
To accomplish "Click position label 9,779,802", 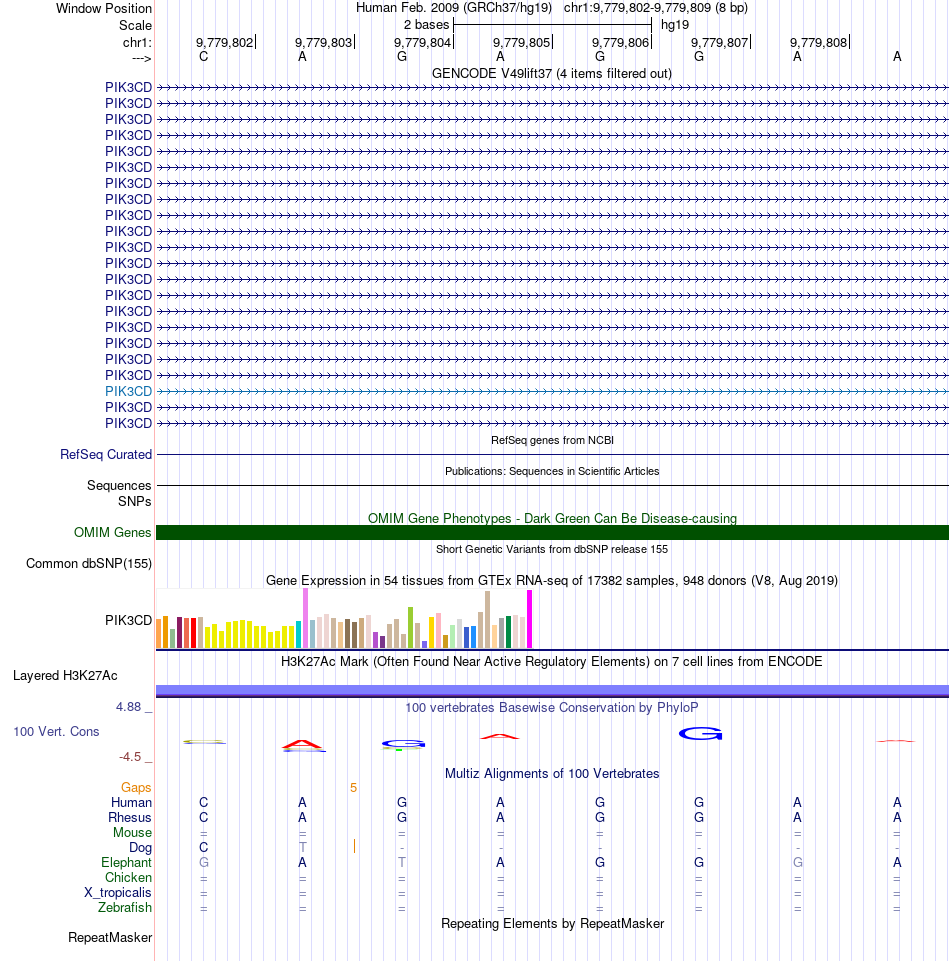I will click(x=224, y=42).
